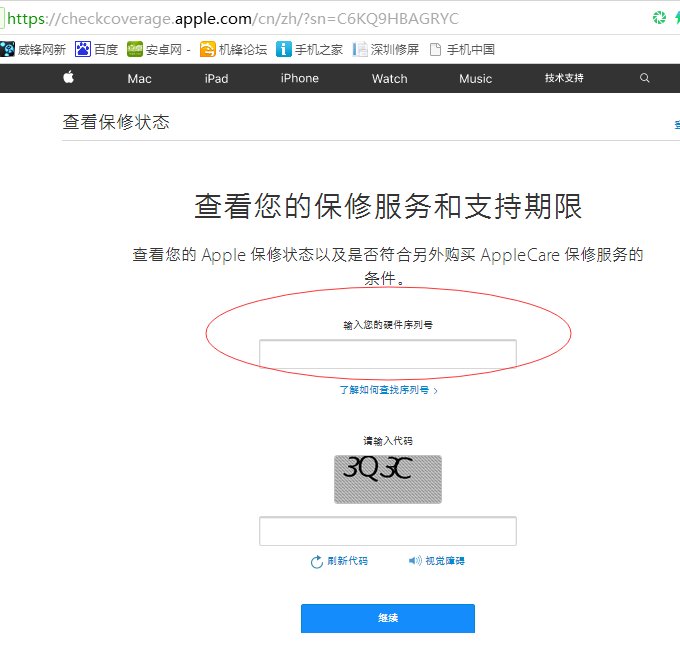Click the 查看保修状态 page heading
The image size is (680, 666).
coord(116,122)
